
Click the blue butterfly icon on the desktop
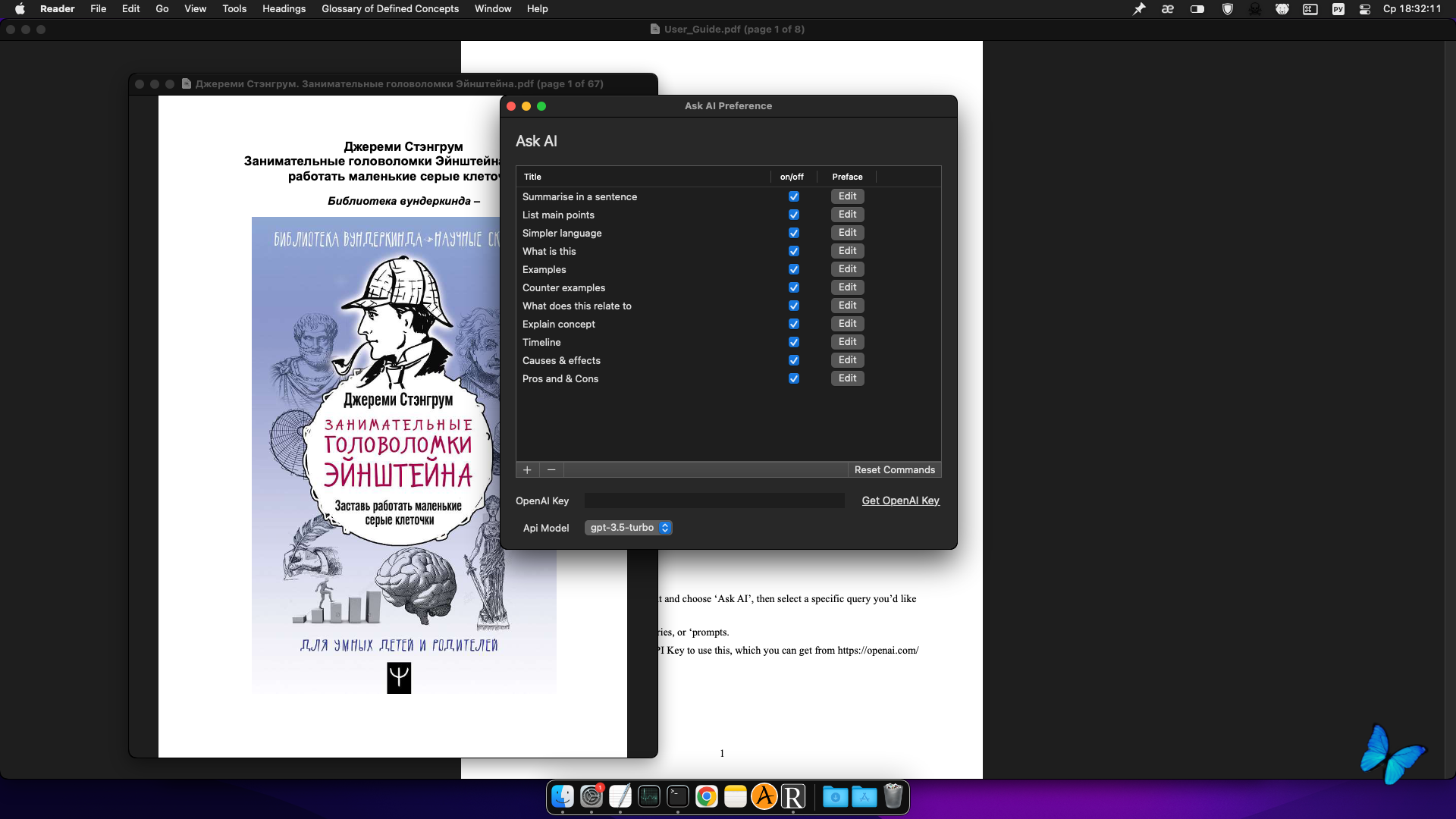click(1392, 754)
